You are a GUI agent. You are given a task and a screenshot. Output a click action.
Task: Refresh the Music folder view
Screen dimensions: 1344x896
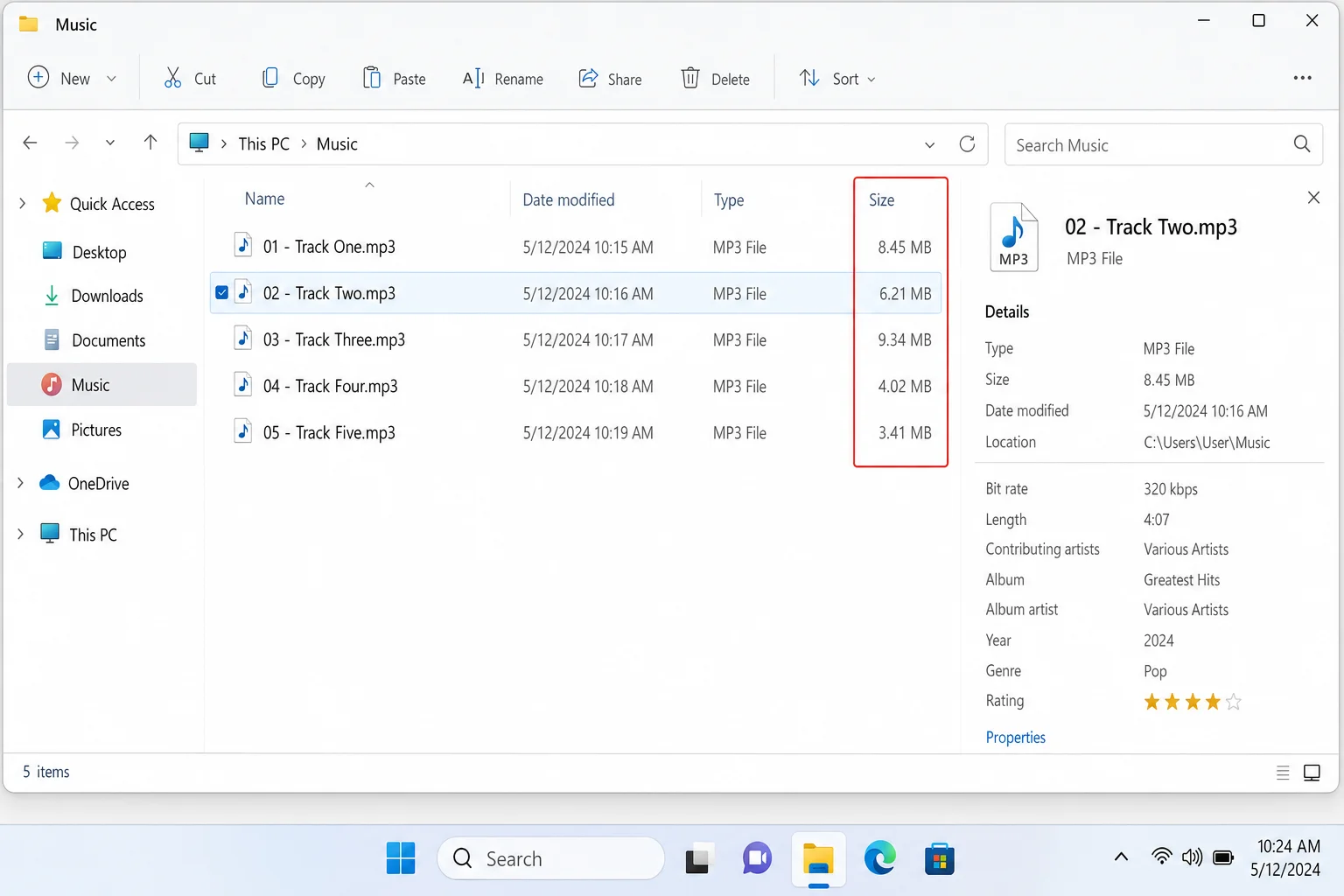coord(967,143)
